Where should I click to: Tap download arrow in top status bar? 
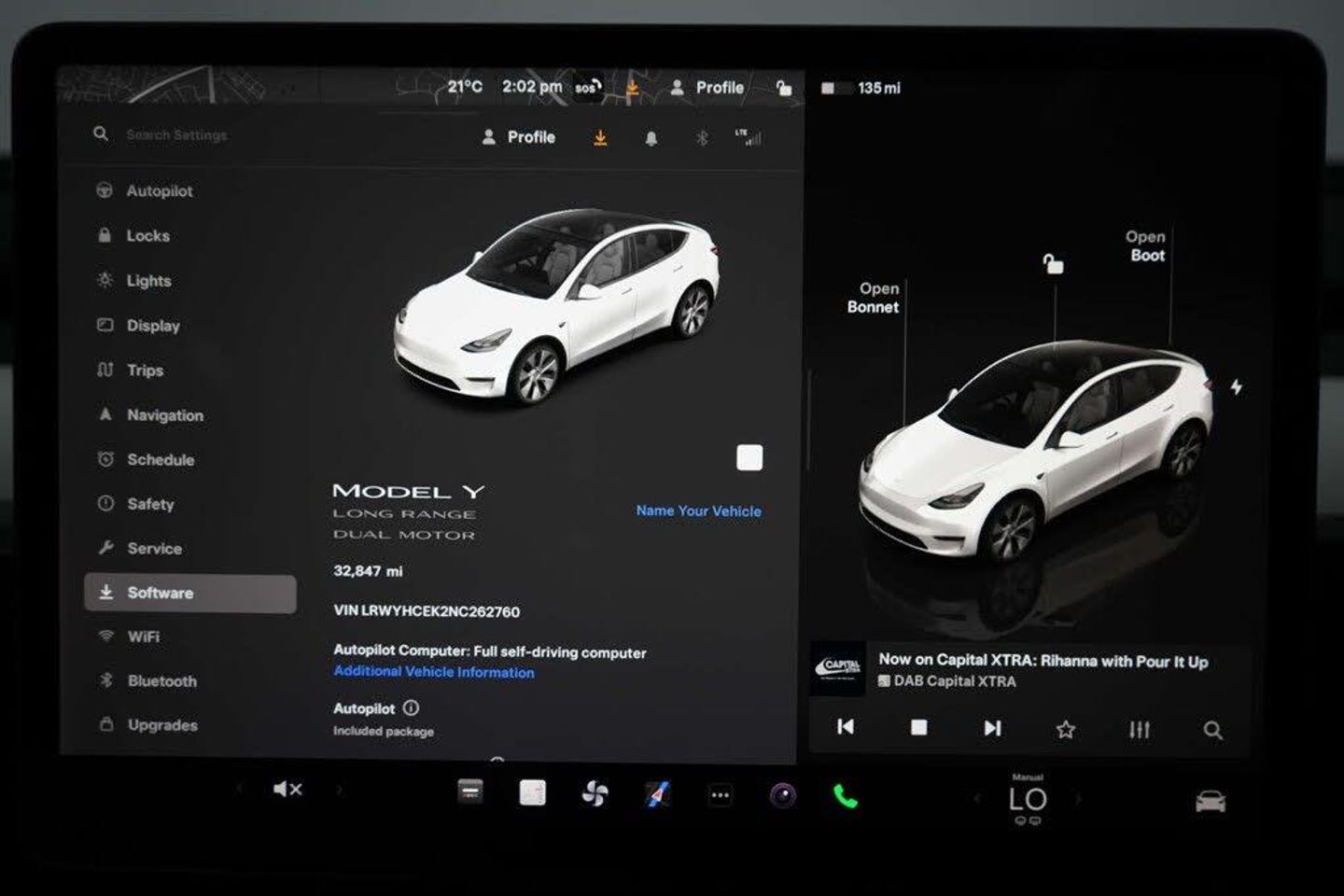click(x=632, y=88)
